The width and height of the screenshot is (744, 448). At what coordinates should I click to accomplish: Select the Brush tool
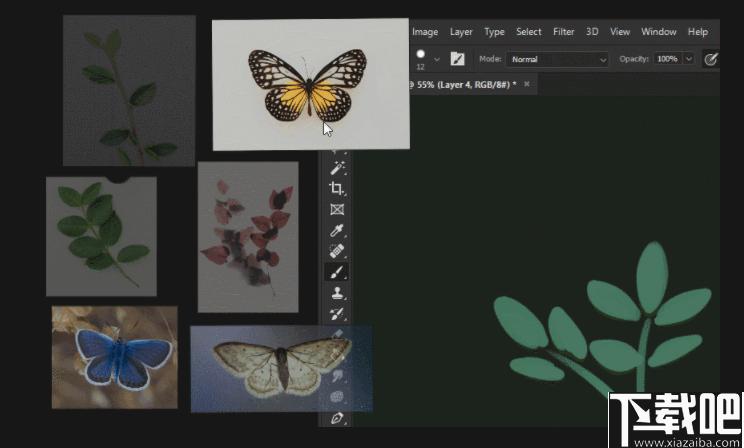pyautogui.click(x=337, y=272)
